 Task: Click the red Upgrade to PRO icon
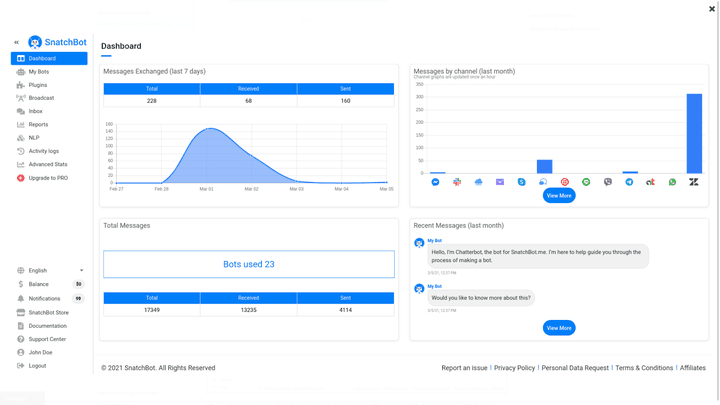[21, 178]
